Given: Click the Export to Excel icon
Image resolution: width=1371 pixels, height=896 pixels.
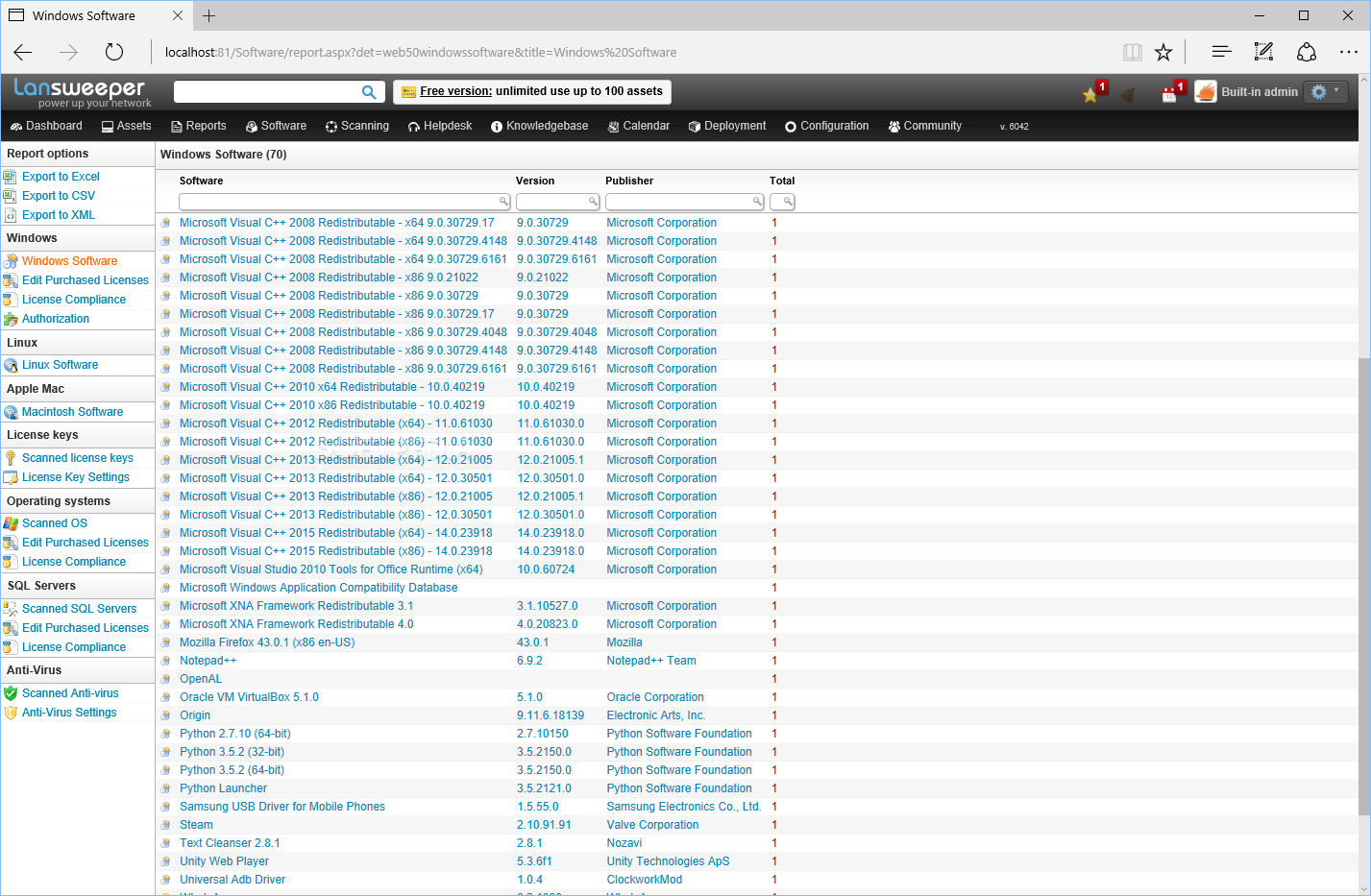Looking at the screenshot, I should (11, 177).
